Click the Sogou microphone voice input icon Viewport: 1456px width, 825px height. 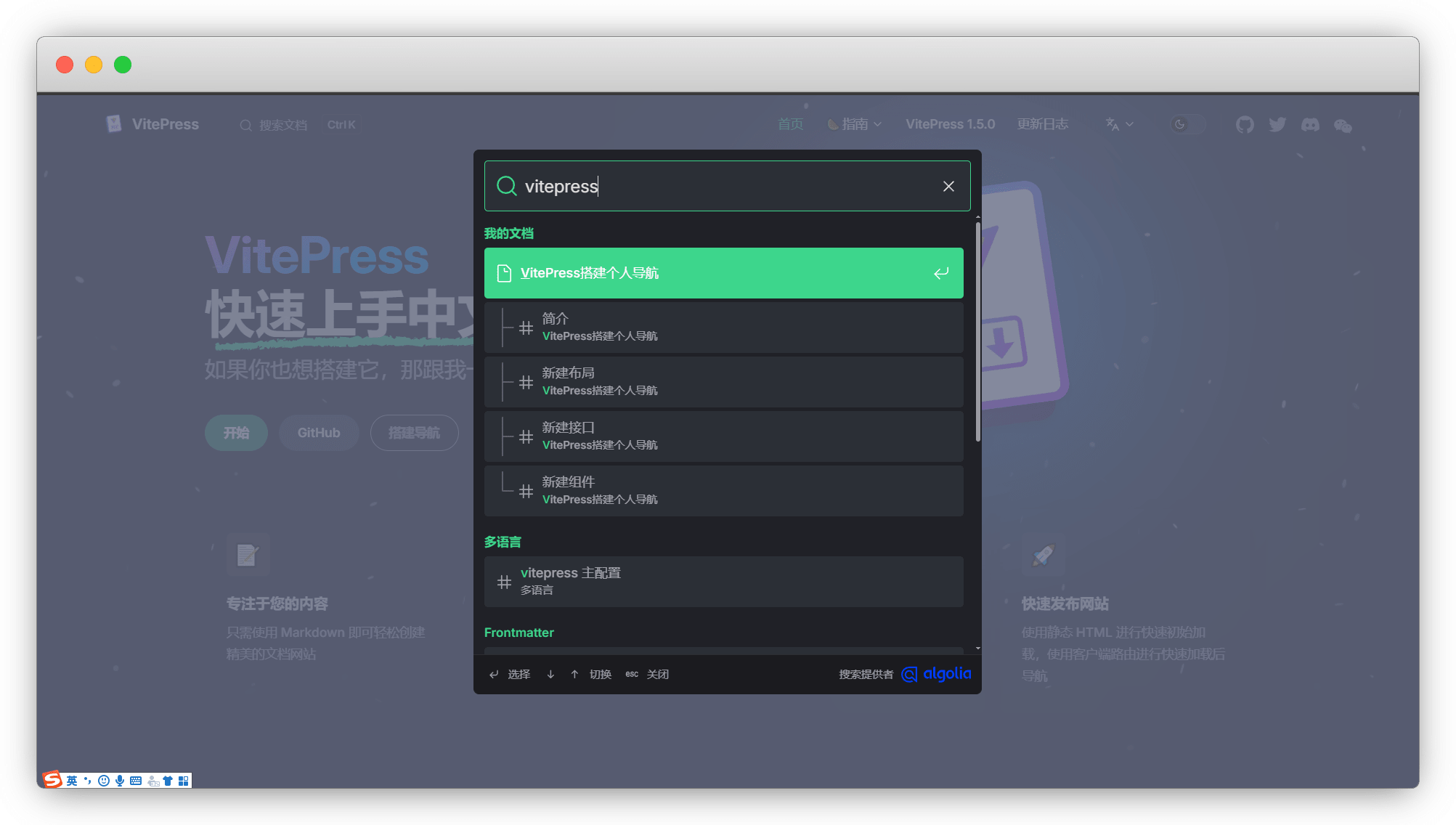(120, 781)
